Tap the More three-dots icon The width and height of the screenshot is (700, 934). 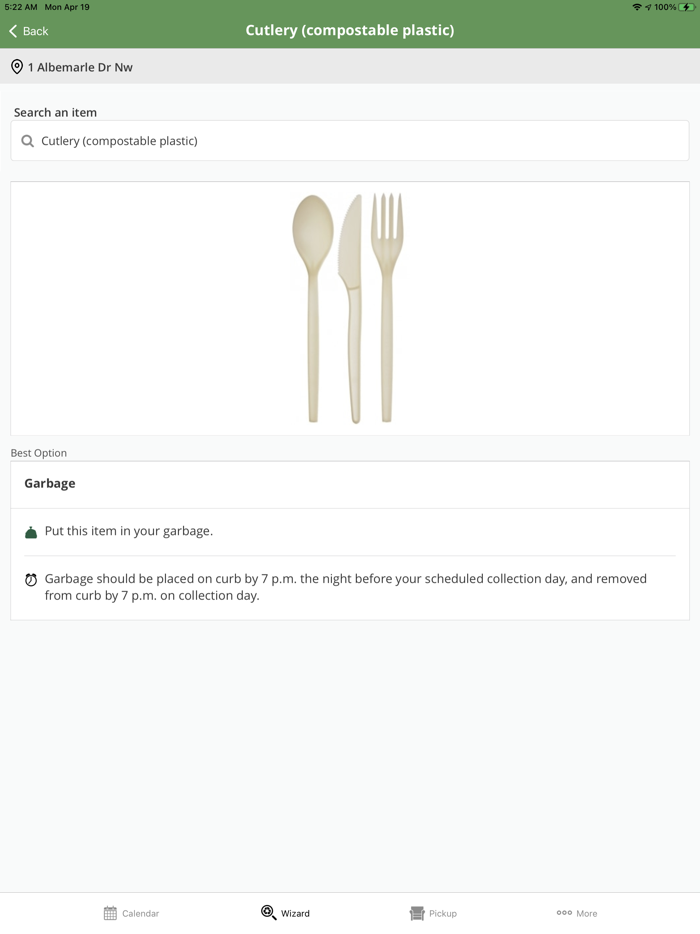coord(564,913)
